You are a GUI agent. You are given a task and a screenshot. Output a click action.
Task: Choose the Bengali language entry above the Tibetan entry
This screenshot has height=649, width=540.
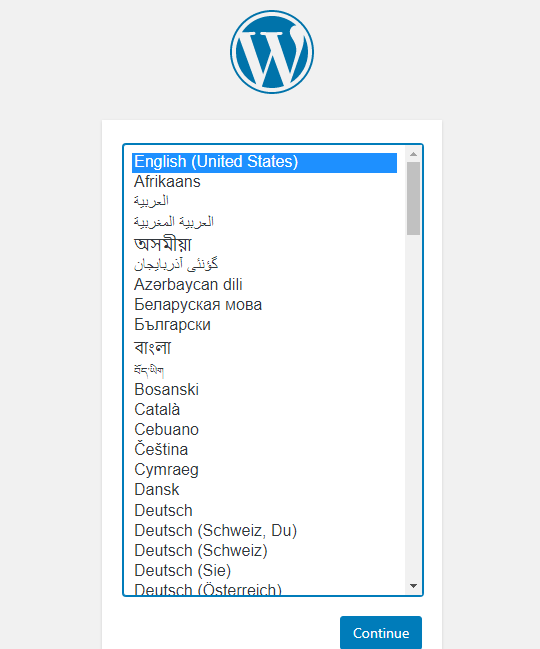(x=264, y=348)
